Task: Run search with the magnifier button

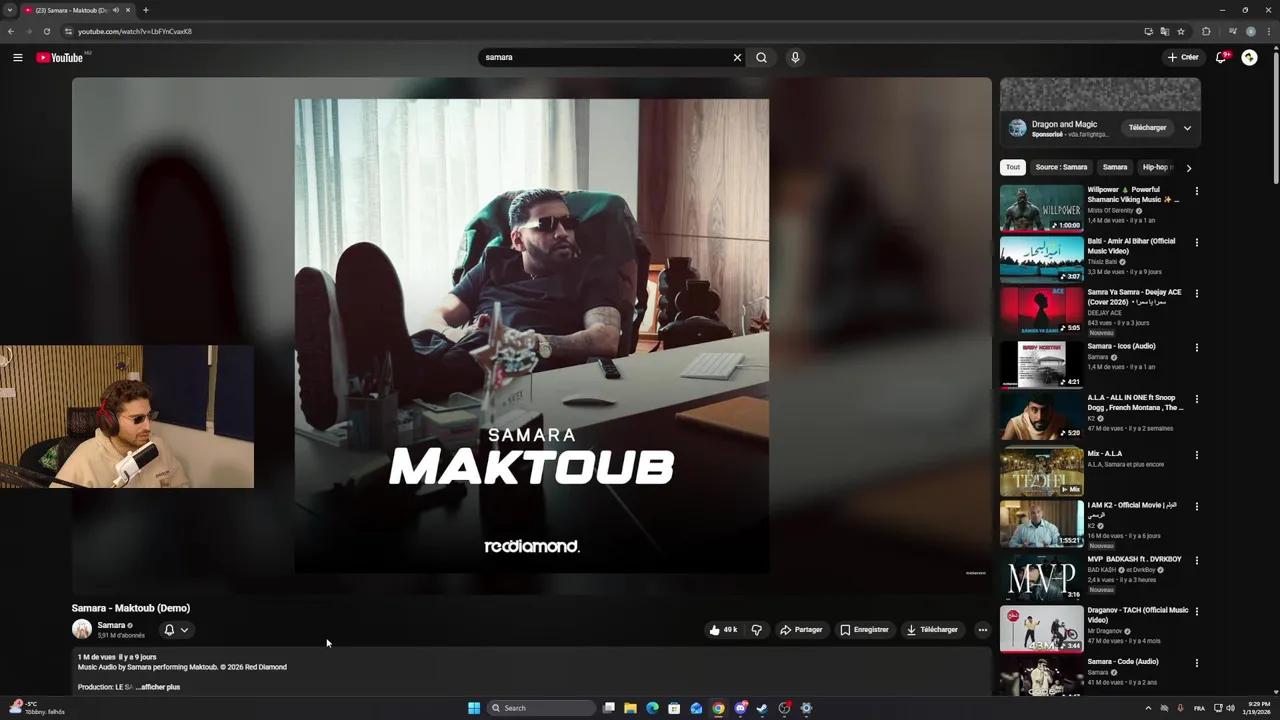Action: (x=761, y=57)
